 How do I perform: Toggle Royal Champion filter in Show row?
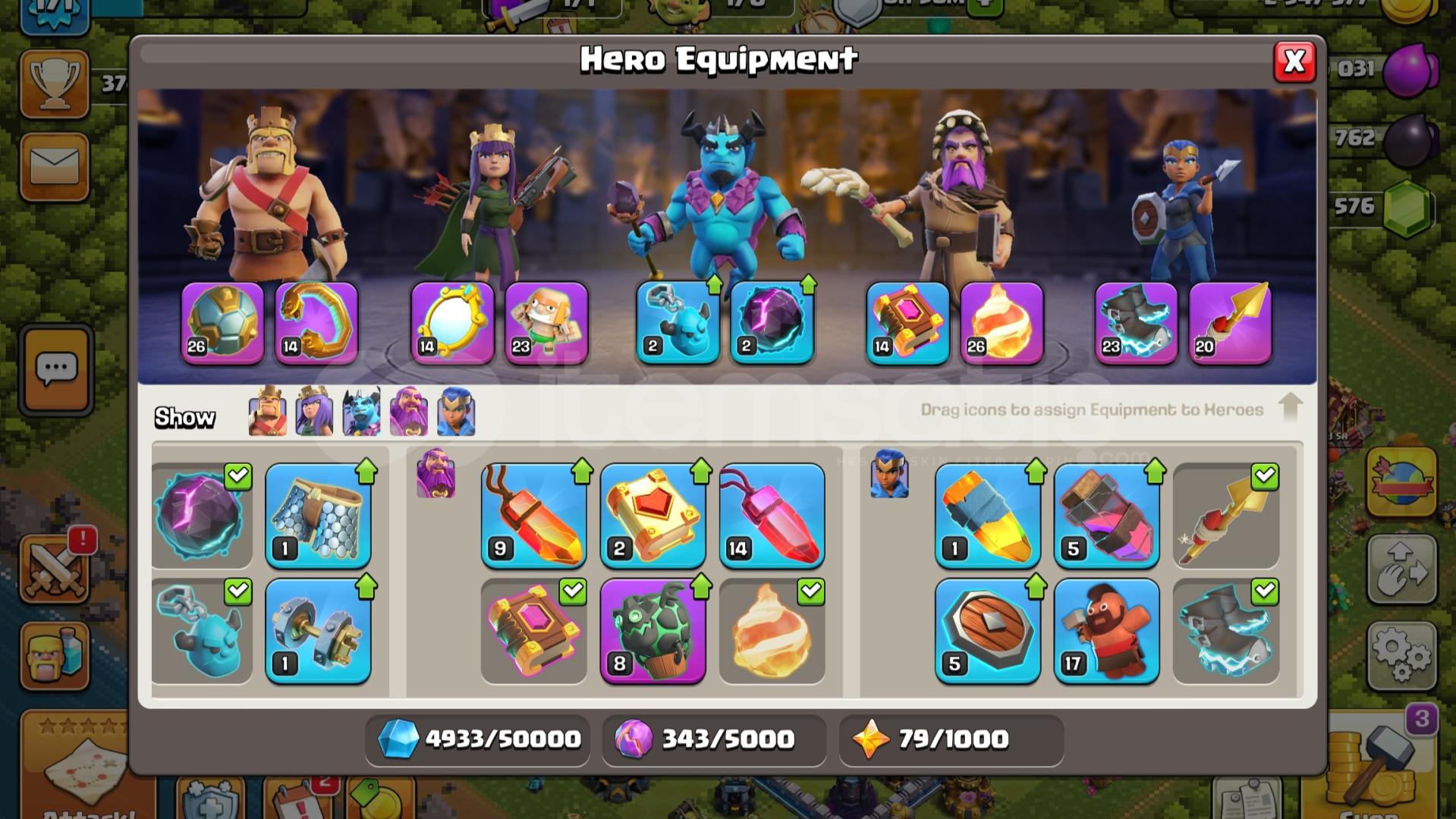coord(455,412)
